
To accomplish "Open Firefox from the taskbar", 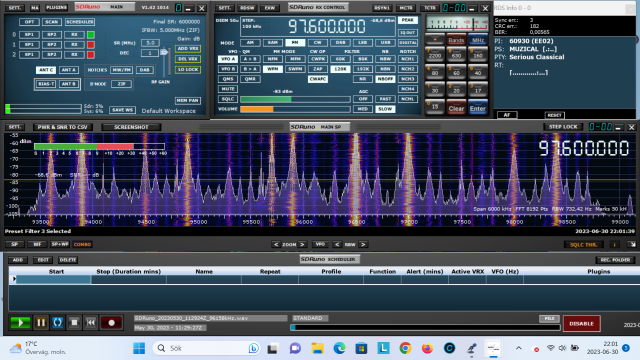I will click(x=427, y=348).
